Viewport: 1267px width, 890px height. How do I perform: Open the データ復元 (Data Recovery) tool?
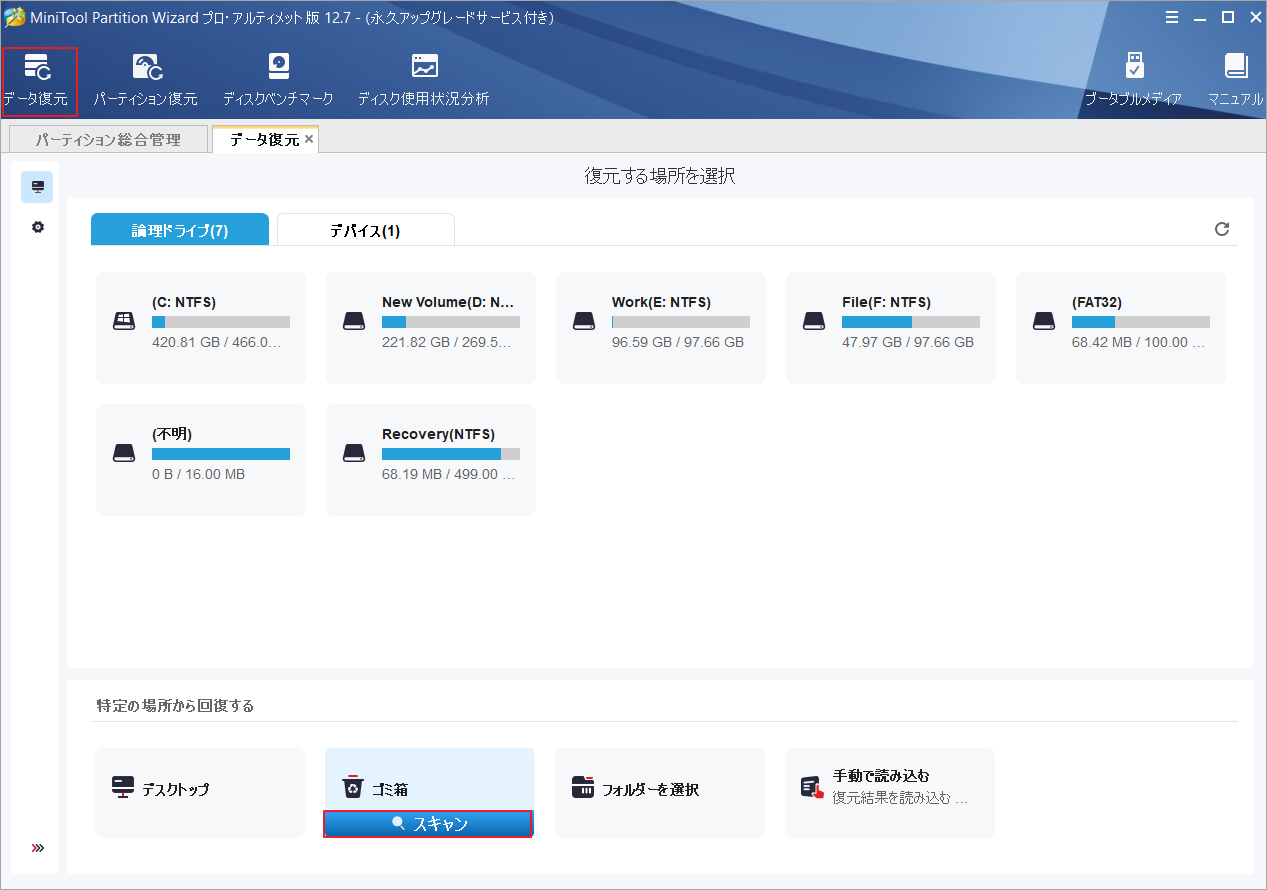[x=39, y=80]
